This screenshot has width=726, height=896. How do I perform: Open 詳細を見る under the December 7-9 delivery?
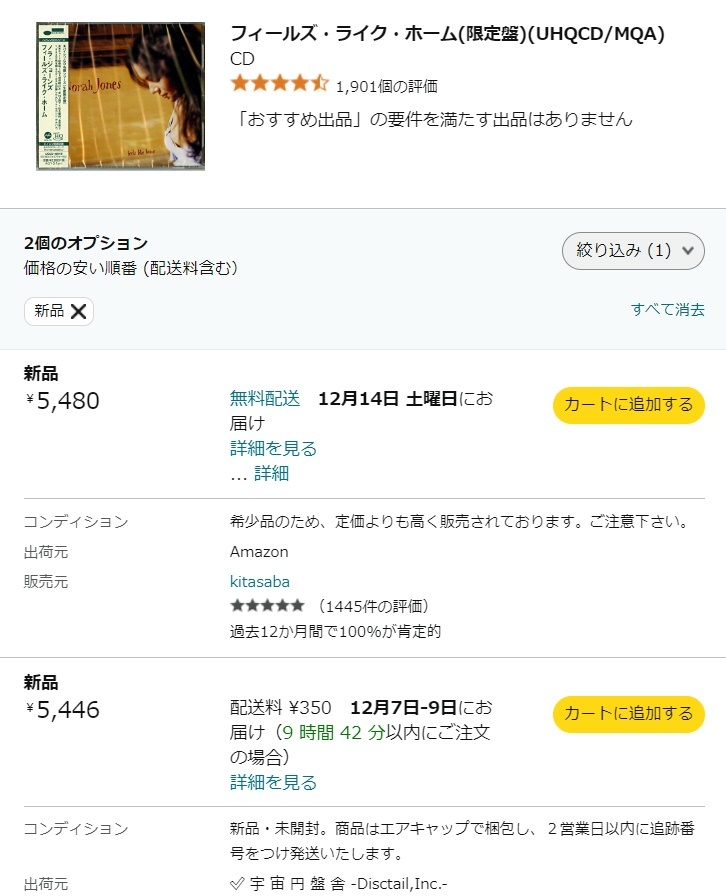pos(273,782)
